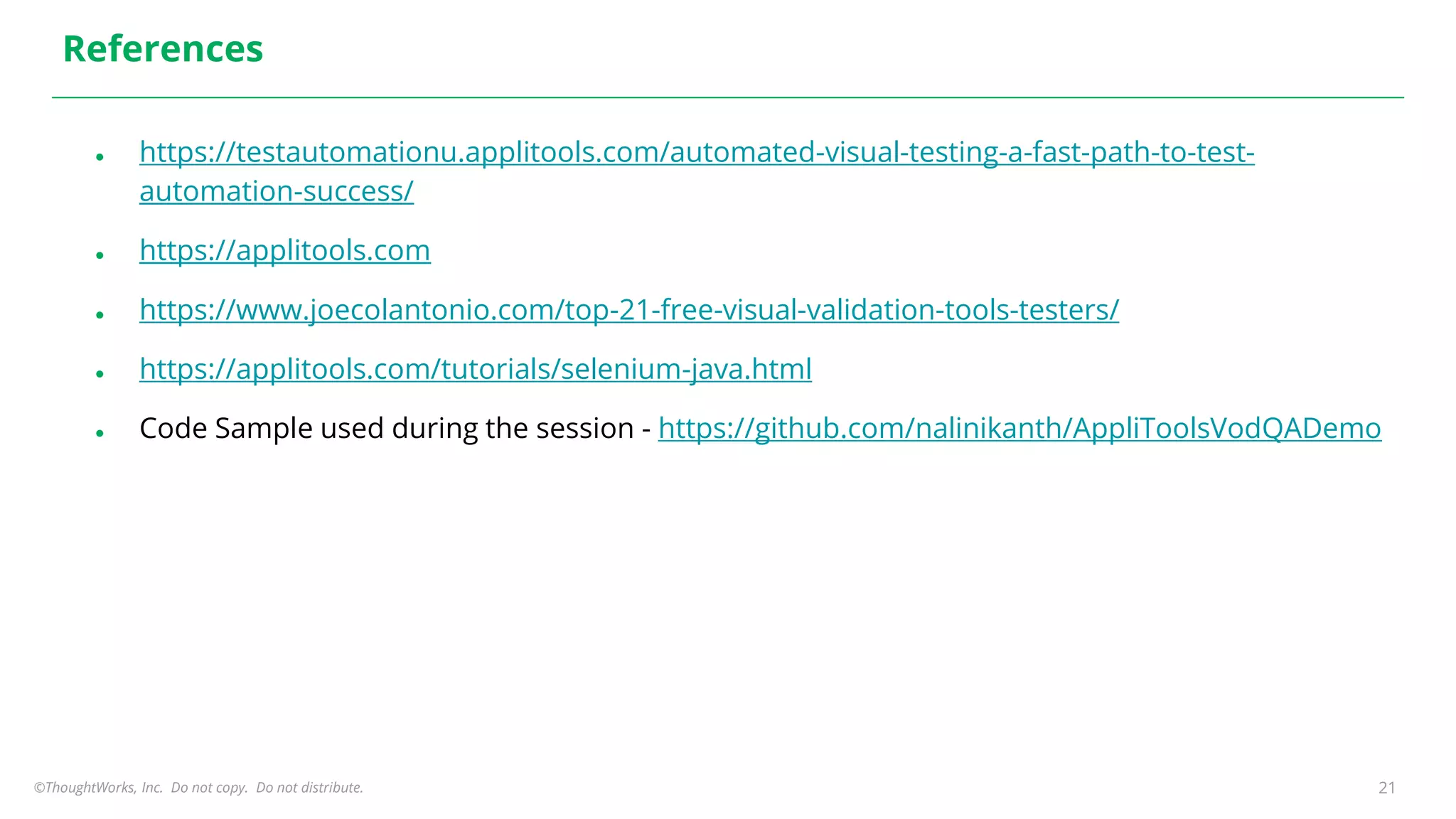1456x819 pixels.
Task: Open the https://applitools.com link
Action: click(285, 250)
